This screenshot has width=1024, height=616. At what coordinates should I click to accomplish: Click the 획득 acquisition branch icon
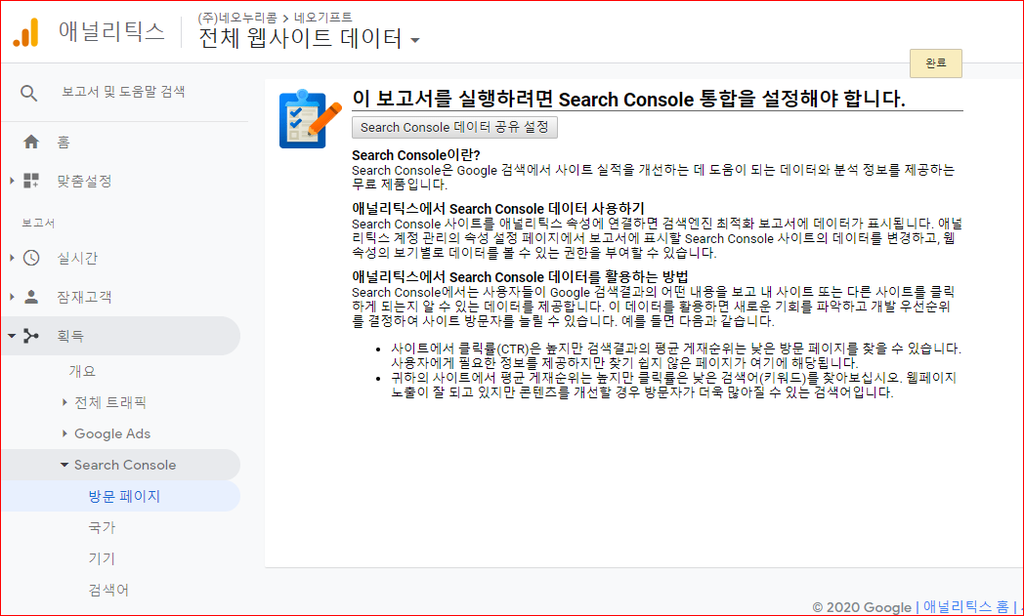(x=31, y=336)
